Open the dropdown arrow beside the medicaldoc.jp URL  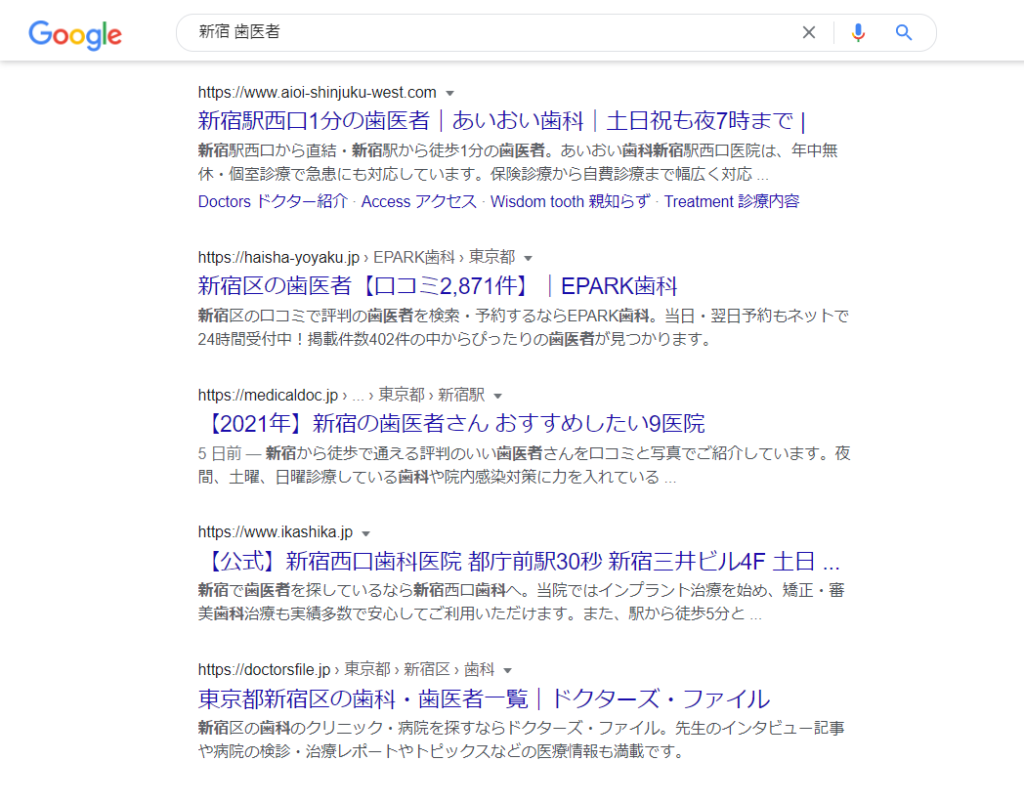pos(498,396)
